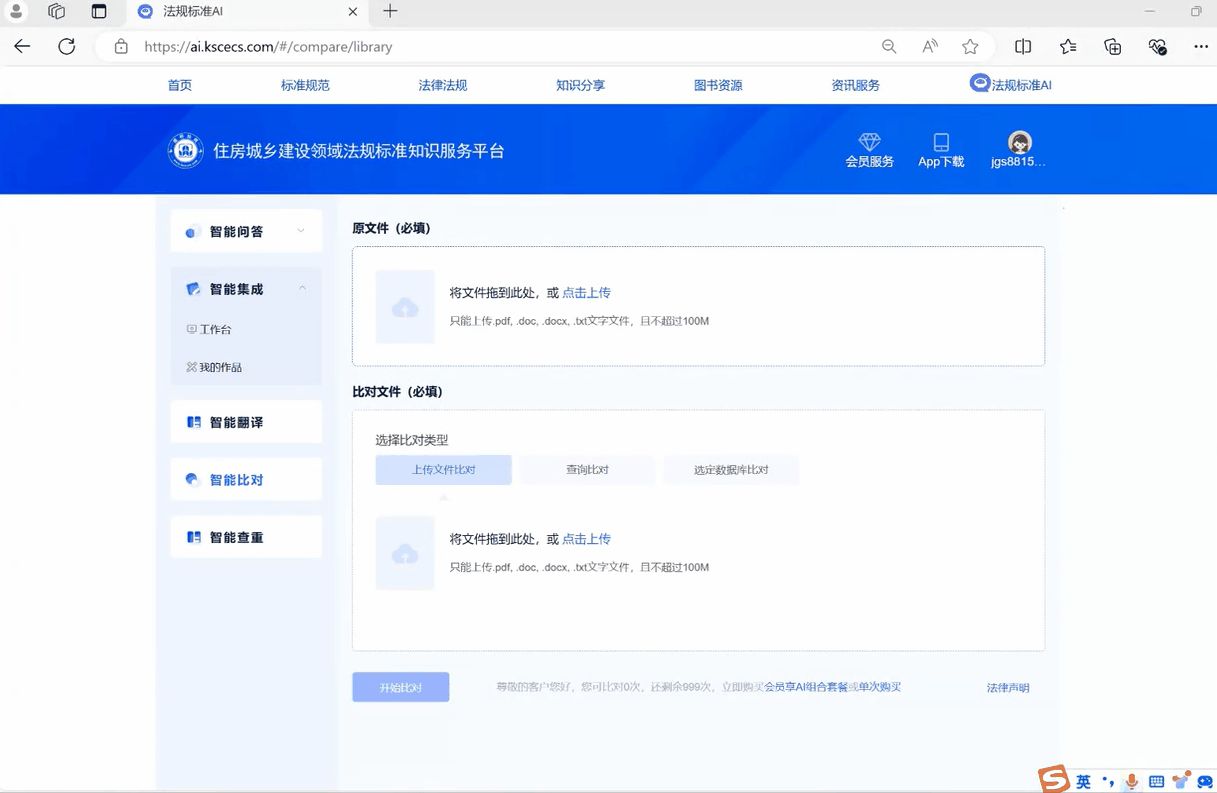
Task: Open the 单次购买 link
Action: [x=880, y=687]
